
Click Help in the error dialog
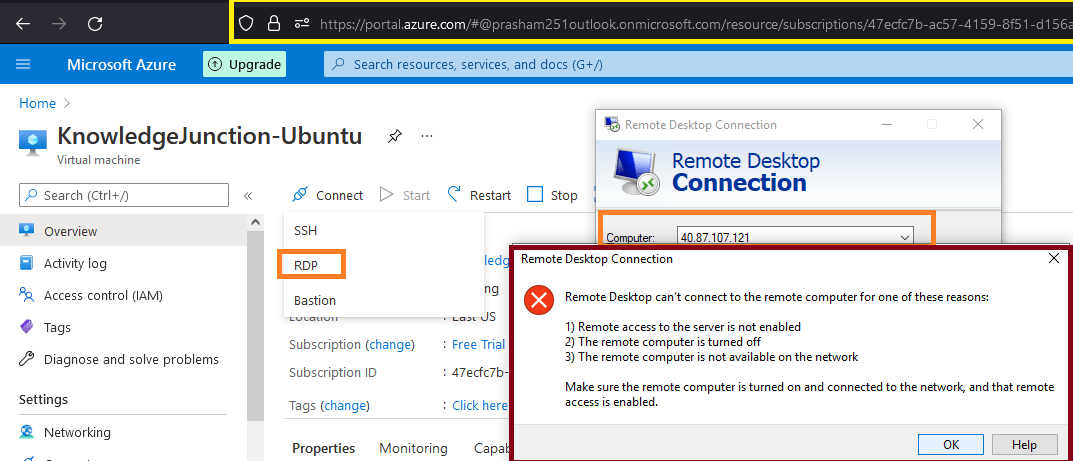[x=1024, y=445]
